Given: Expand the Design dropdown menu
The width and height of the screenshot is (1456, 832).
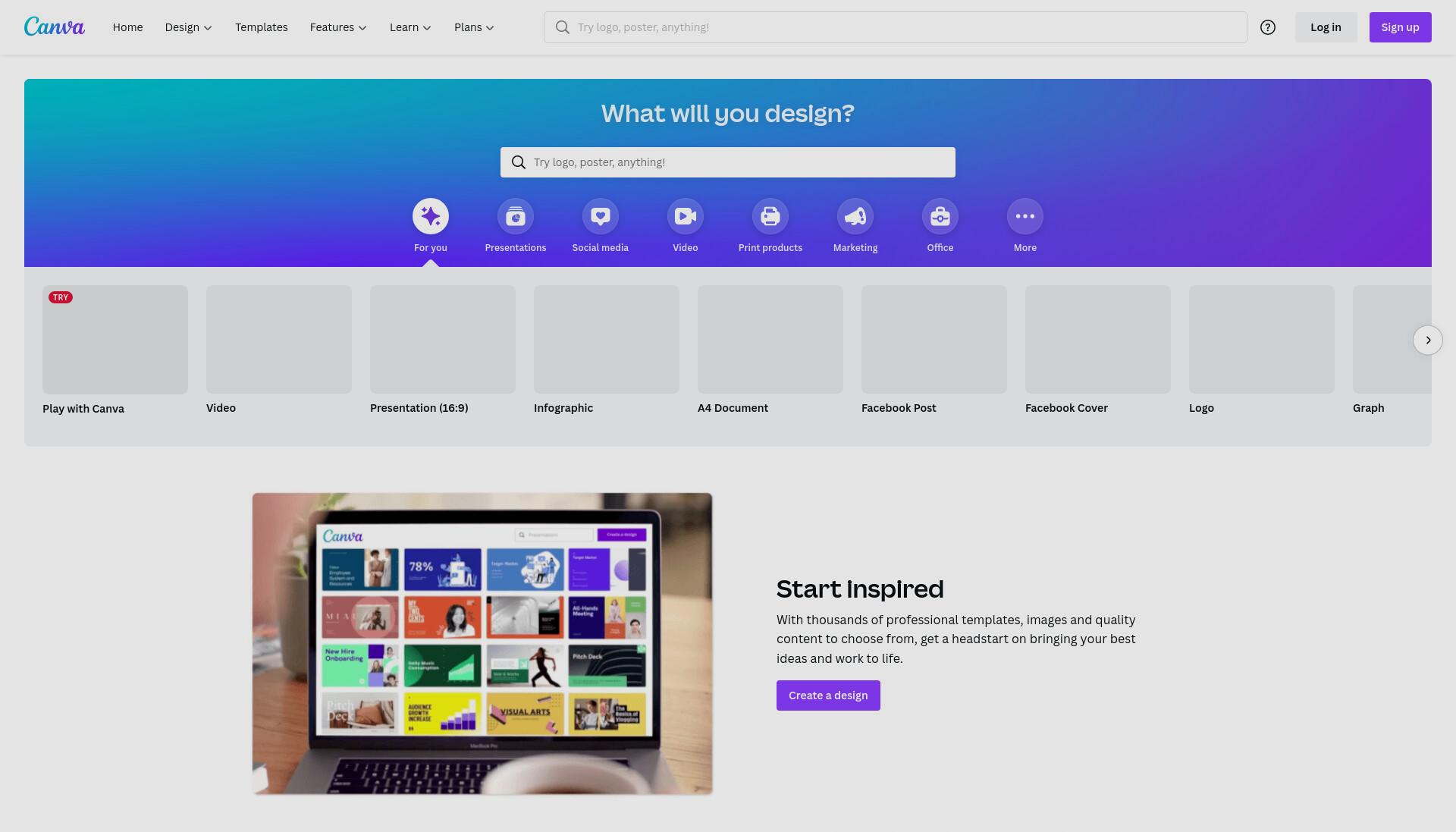Looking at the screenshot, I should tap(189, 27).
